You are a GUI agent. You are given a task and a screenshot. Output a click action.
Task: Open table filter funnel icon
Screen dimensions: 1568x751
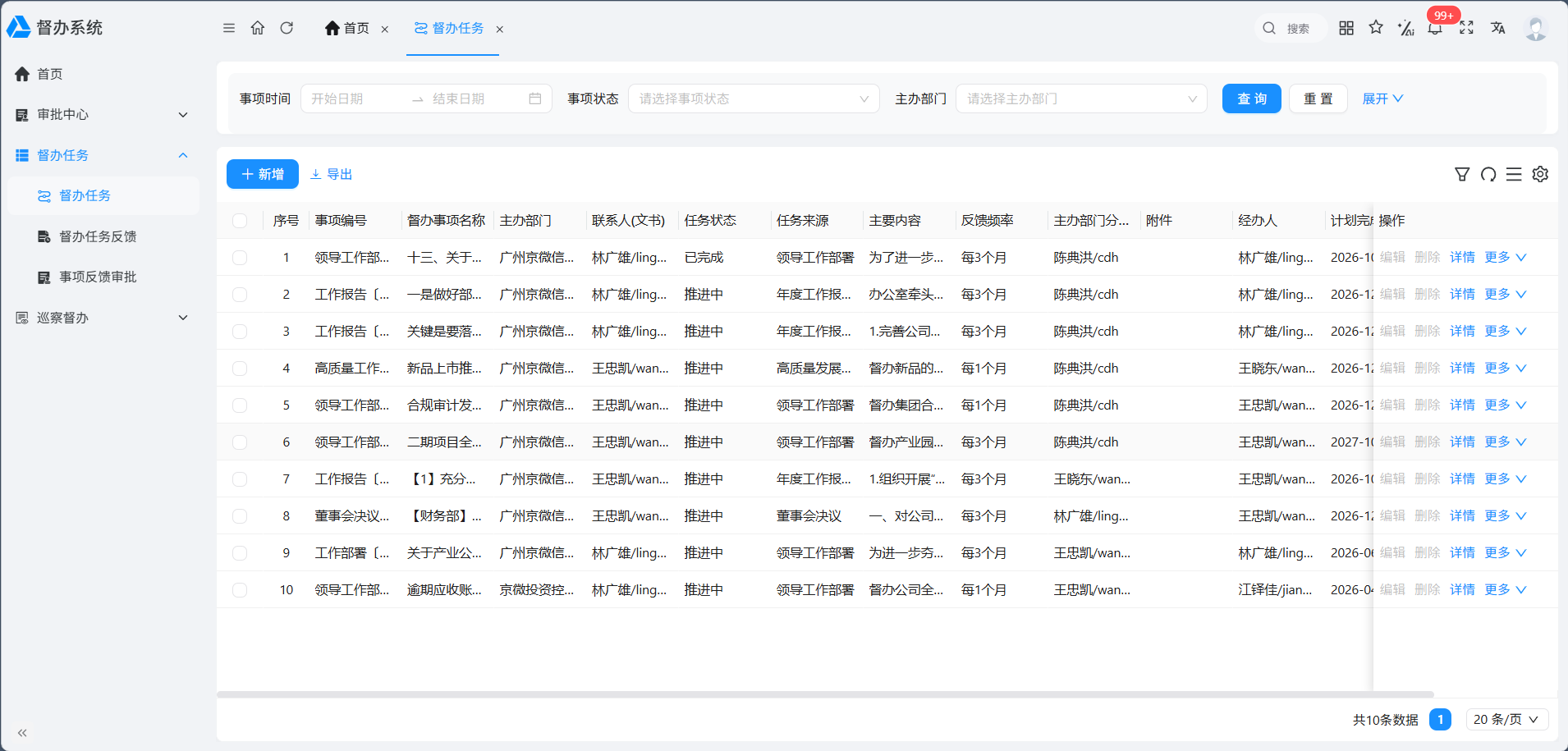tap(1462, 174)
